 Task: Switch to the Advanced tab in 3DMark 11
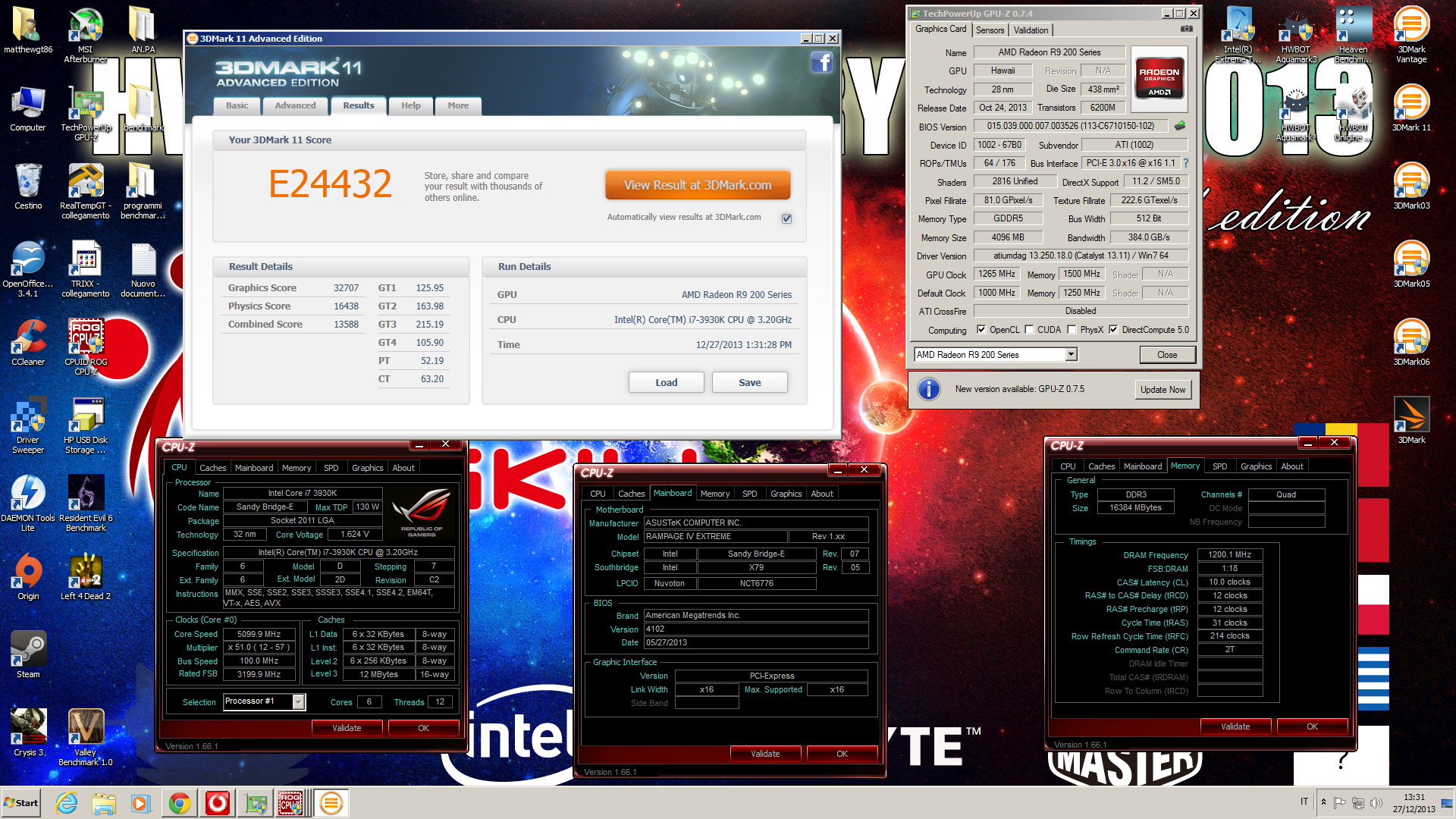[x=296, y=105]
